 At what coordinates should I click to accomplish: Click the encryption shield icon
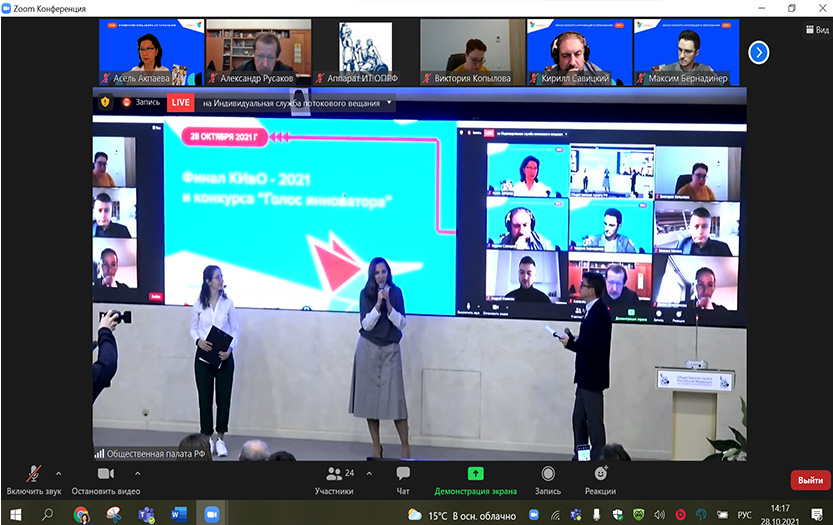(x=105, y=101)
